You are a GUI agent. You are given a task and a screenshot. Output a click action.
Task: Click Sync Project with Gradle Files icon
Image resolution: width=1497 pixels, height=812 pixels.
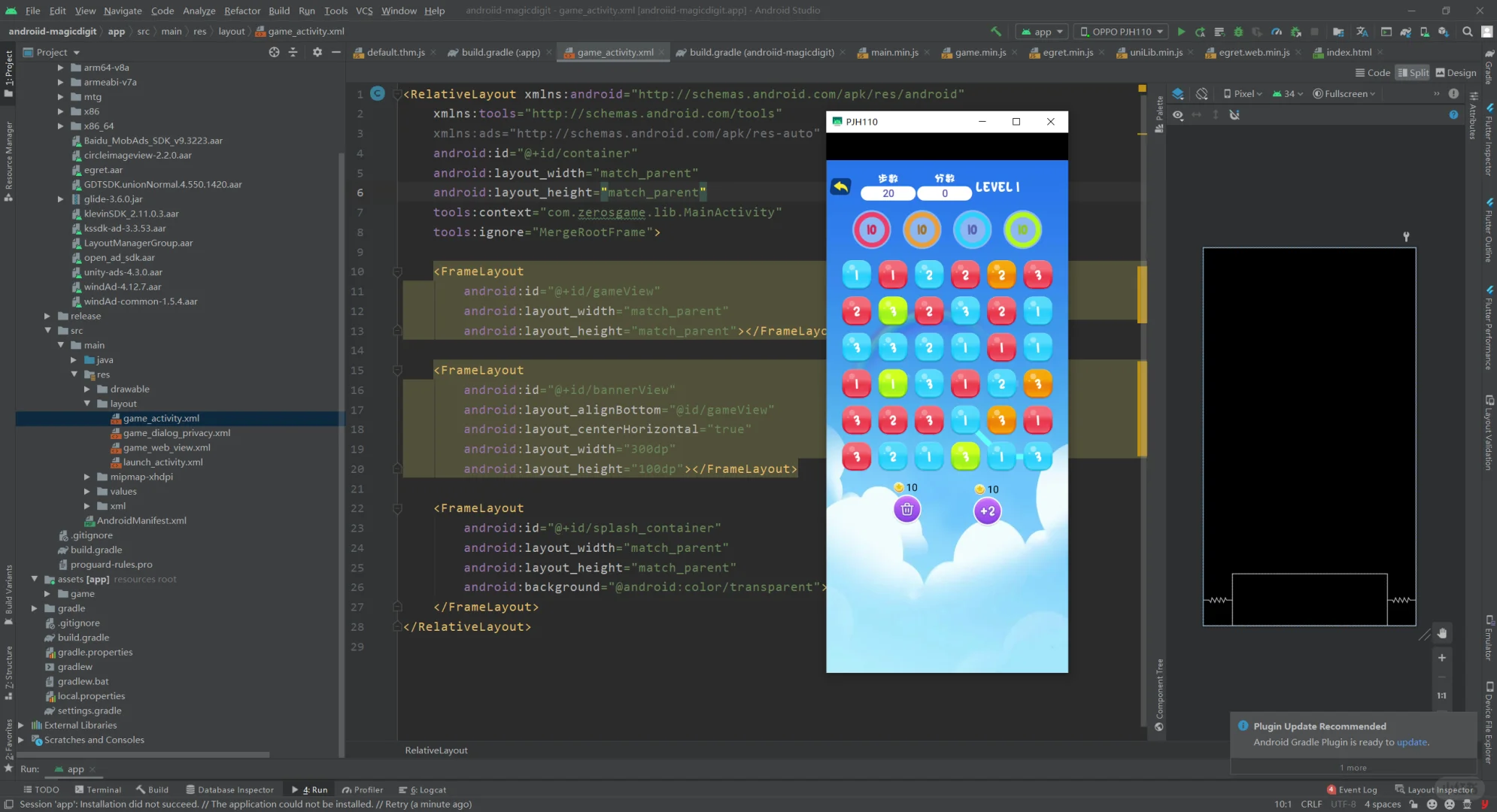pos(1405,32)
